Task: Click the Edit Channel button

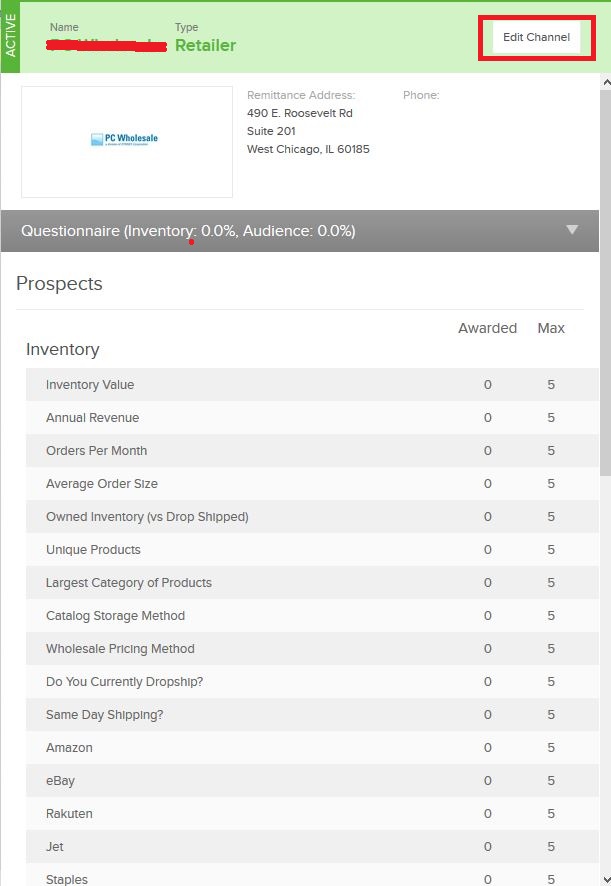Action: tap(536, 37)
